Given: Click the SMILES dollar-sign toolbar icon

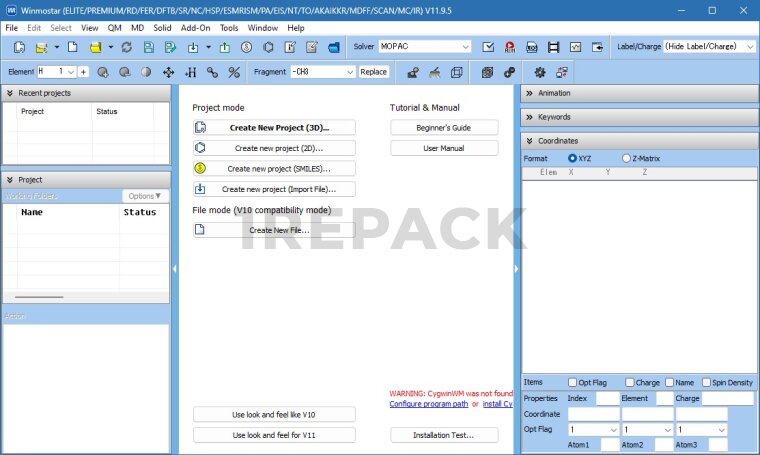Looking at the screenshot, I should 246,47.
